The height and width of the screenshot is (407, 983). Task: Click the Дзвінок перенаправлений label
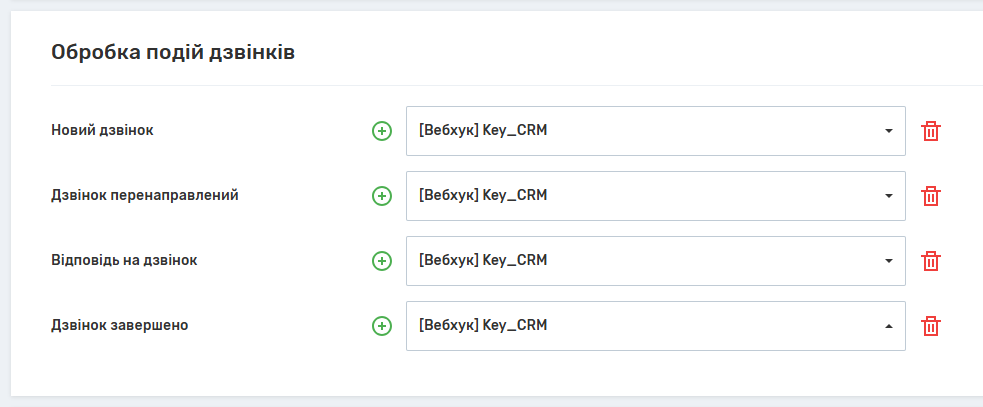(x=144, y=195)
